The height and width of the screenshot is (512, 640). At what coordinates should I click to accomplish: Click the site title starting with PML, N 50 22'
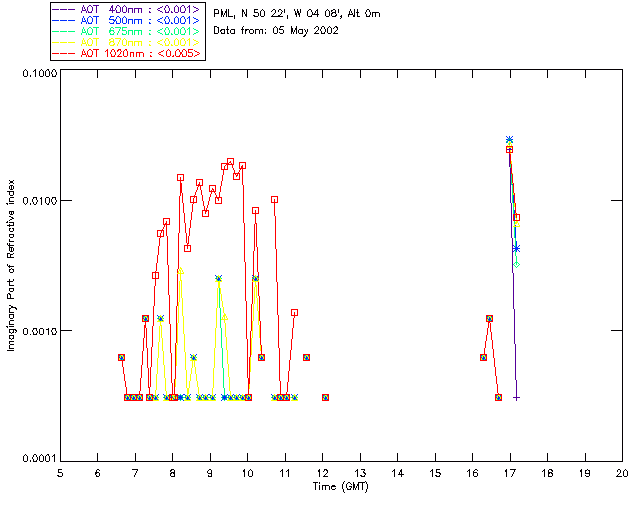[297, 13]
